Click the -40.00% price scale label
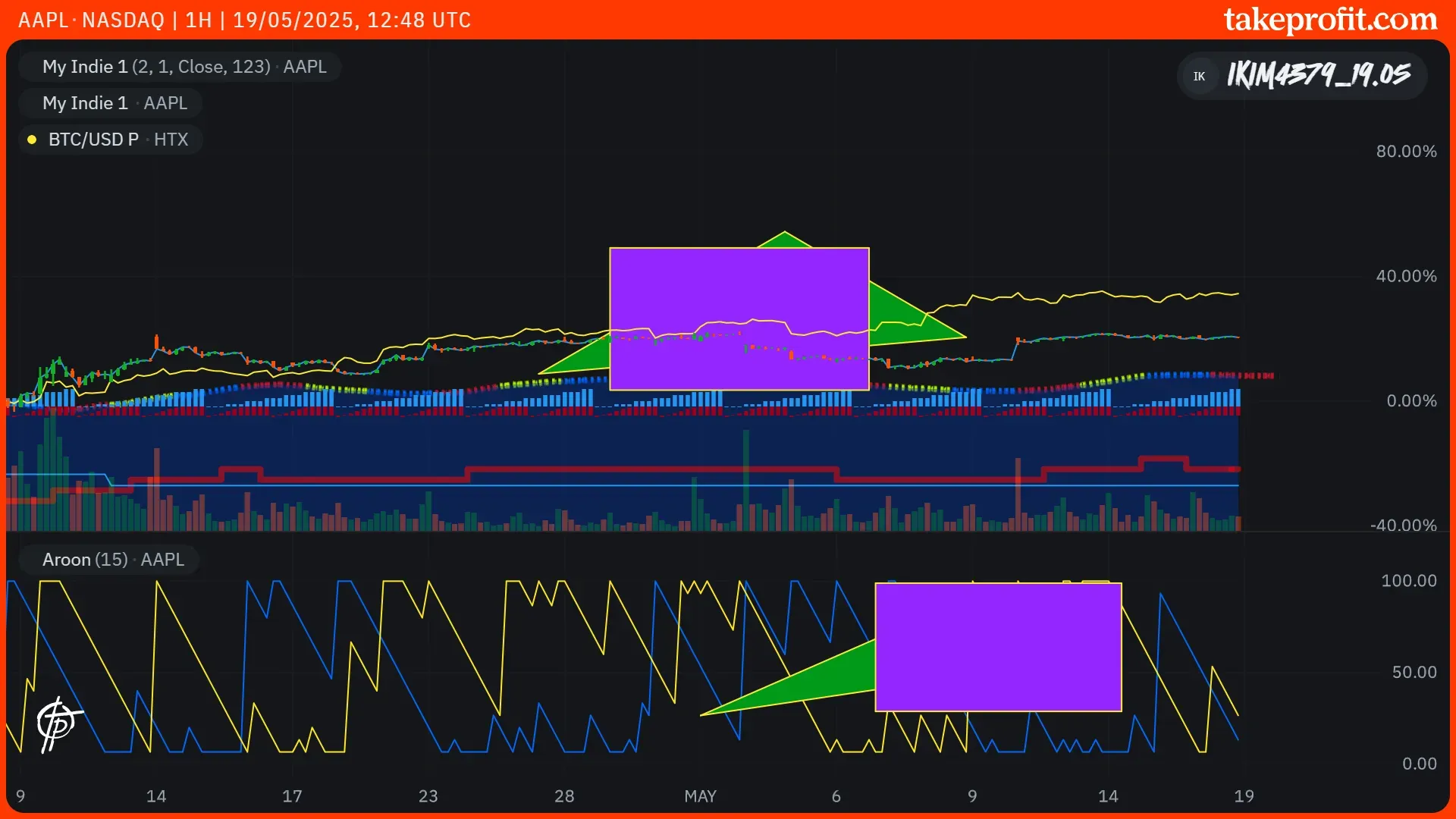 point(1403,525)
